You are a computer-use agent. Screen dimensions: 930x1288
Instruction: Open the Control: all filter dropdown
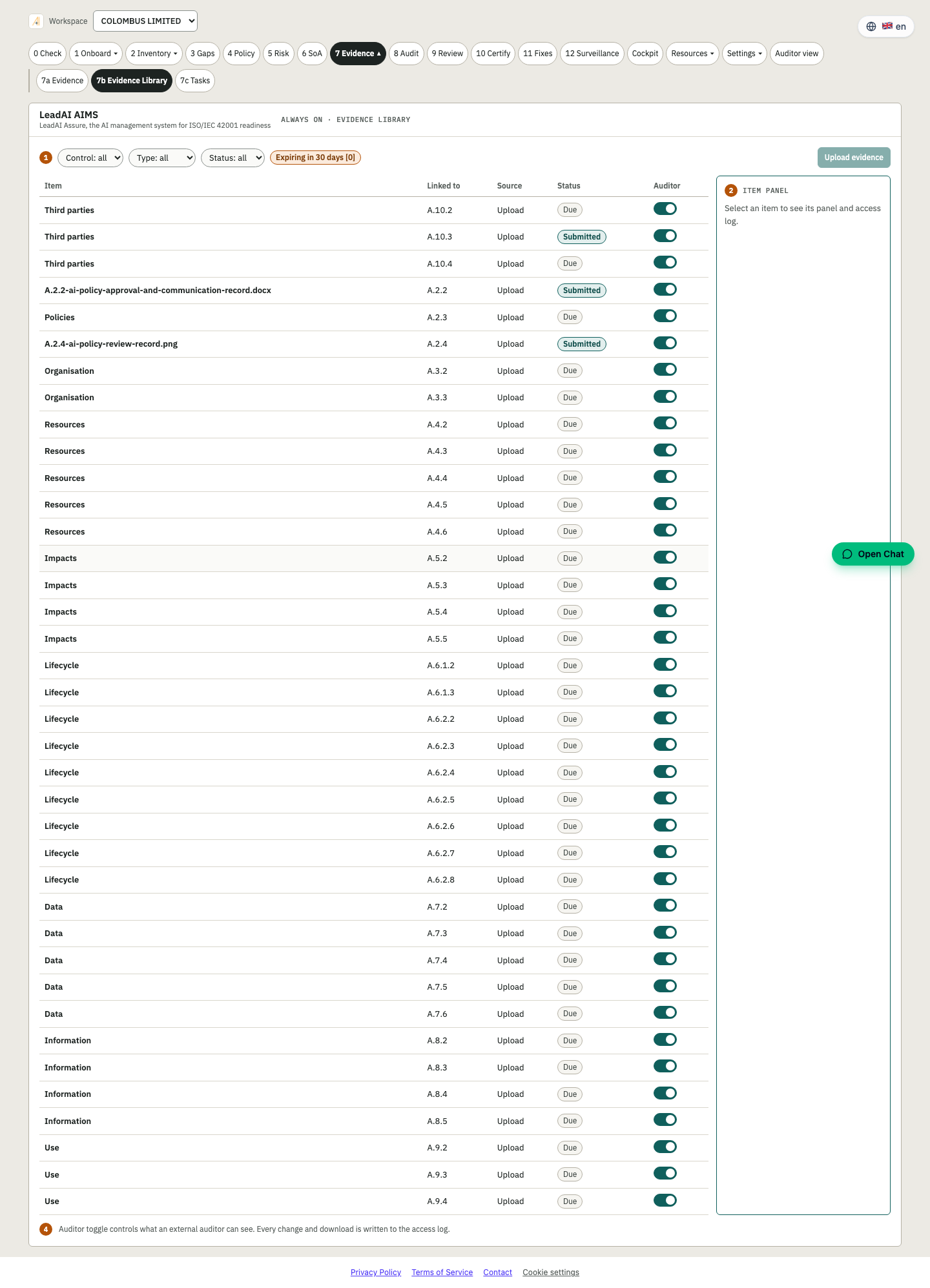click(x=90, y=158)
